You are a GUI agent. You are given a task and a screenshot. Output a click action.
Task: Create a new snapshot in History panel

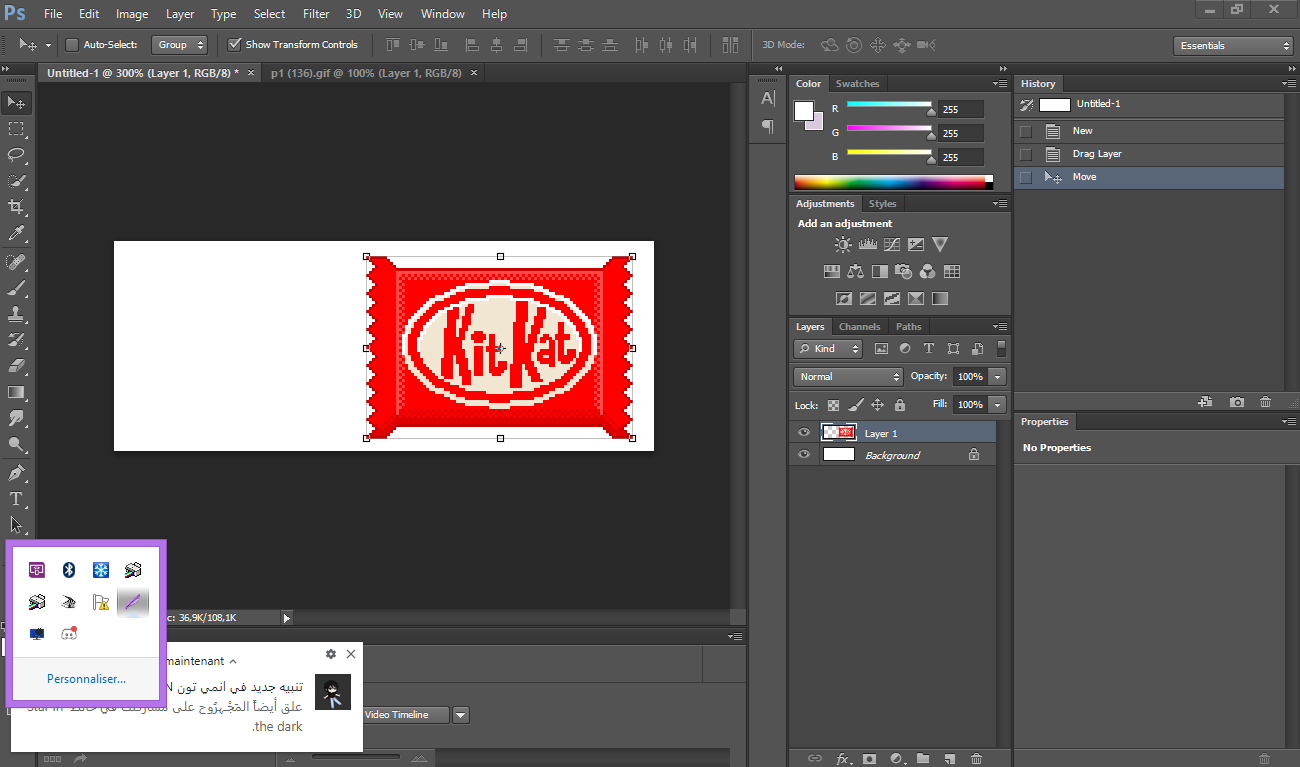tap(1237, 402)
